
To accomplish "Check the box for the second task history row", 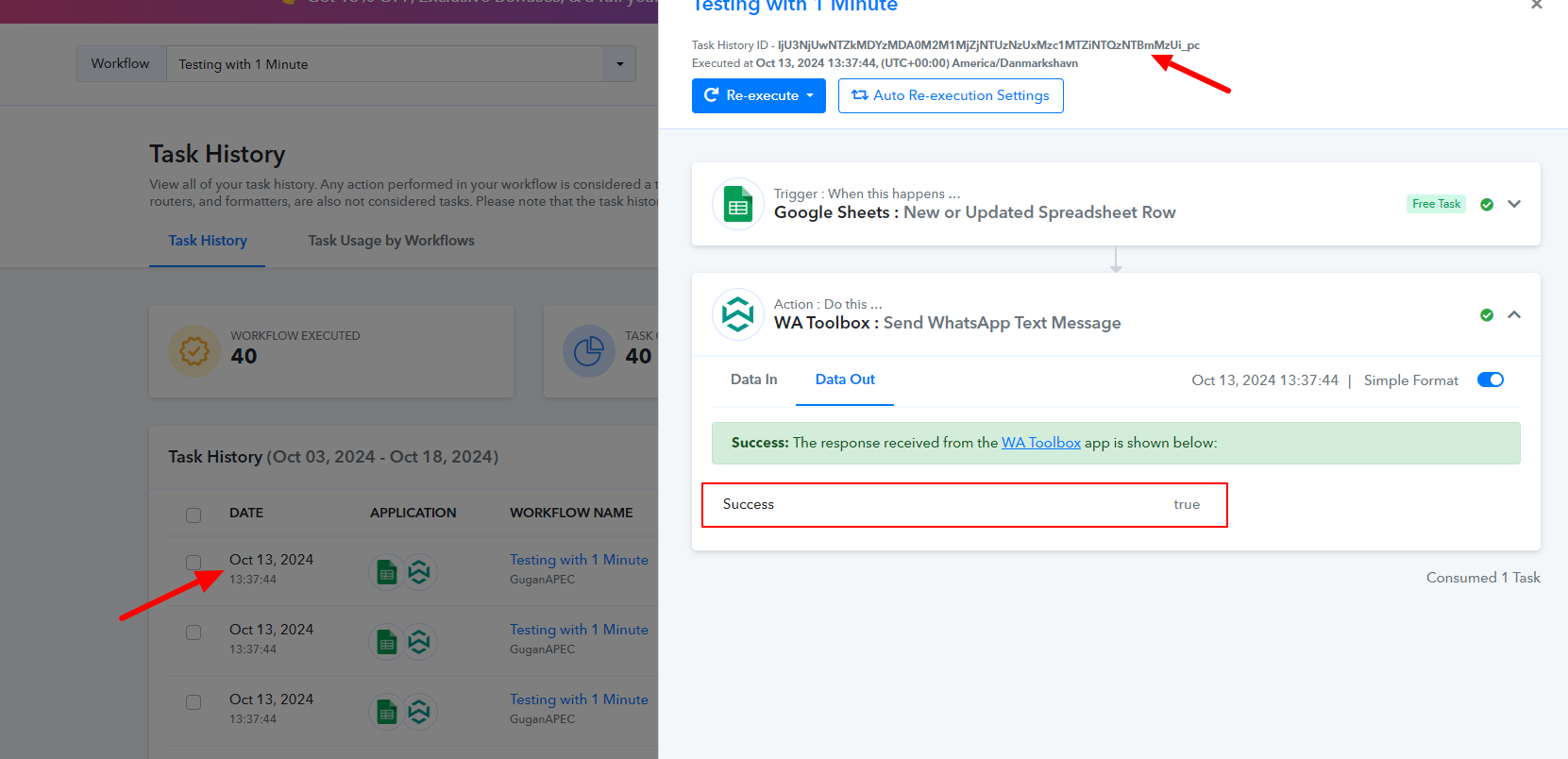I will (x=194, y=632).
